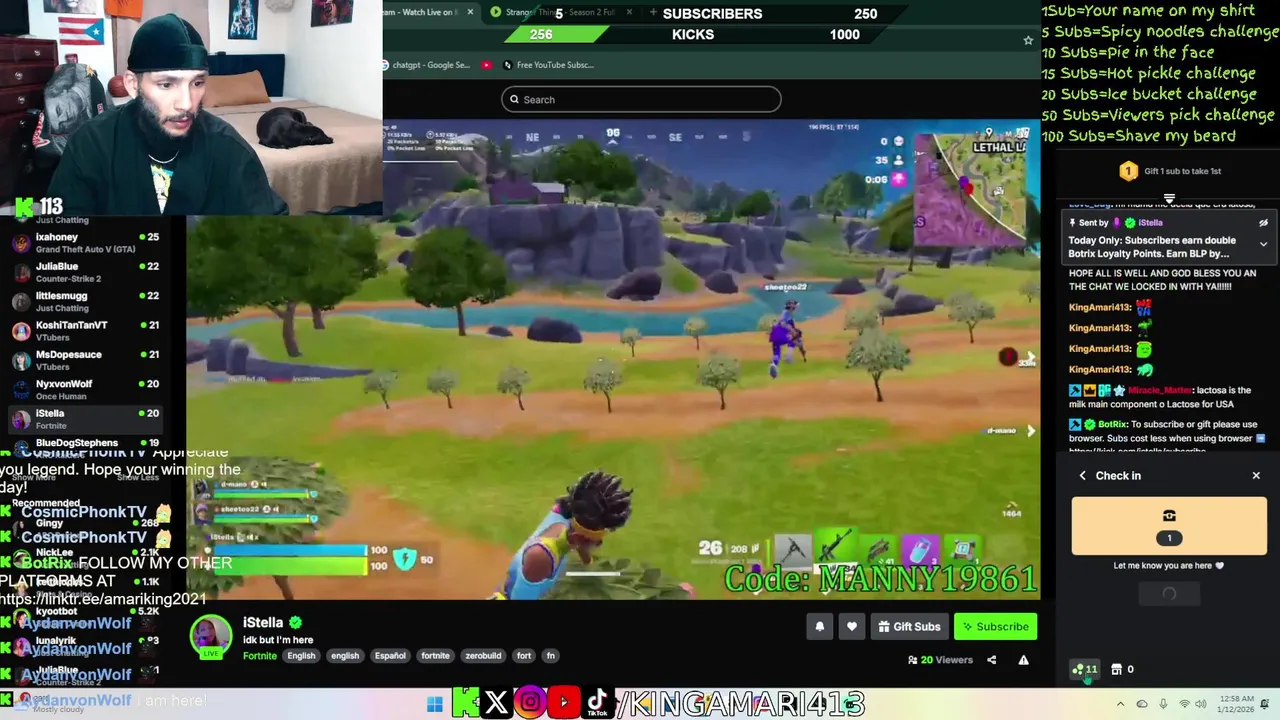
Task: Collapse the gift leaderboard handle
Action: click(x=1169, y=198)
